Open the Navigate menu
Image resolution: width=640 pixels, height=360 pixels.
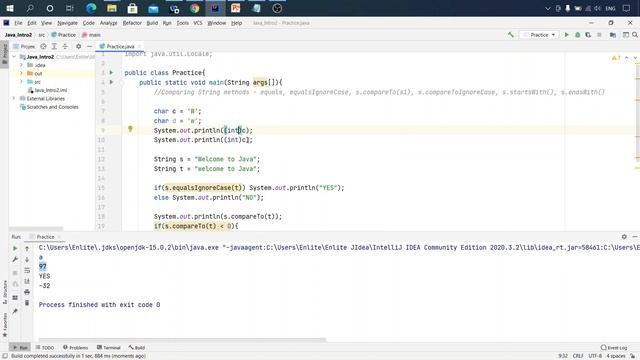[x=67, y=23]
